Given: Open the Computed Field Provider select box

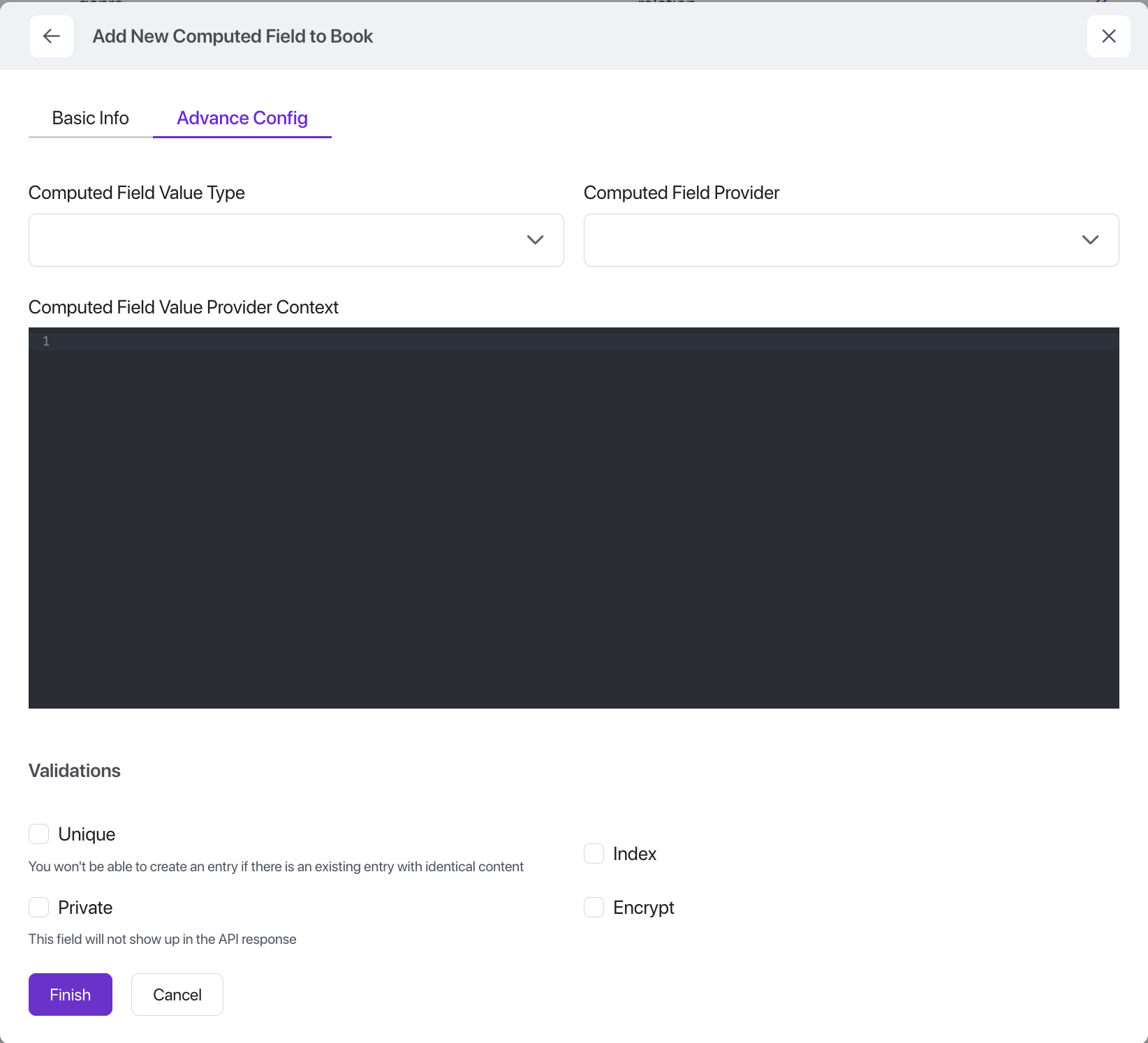Looking at the screenshot, I should (x=831, y=240).
